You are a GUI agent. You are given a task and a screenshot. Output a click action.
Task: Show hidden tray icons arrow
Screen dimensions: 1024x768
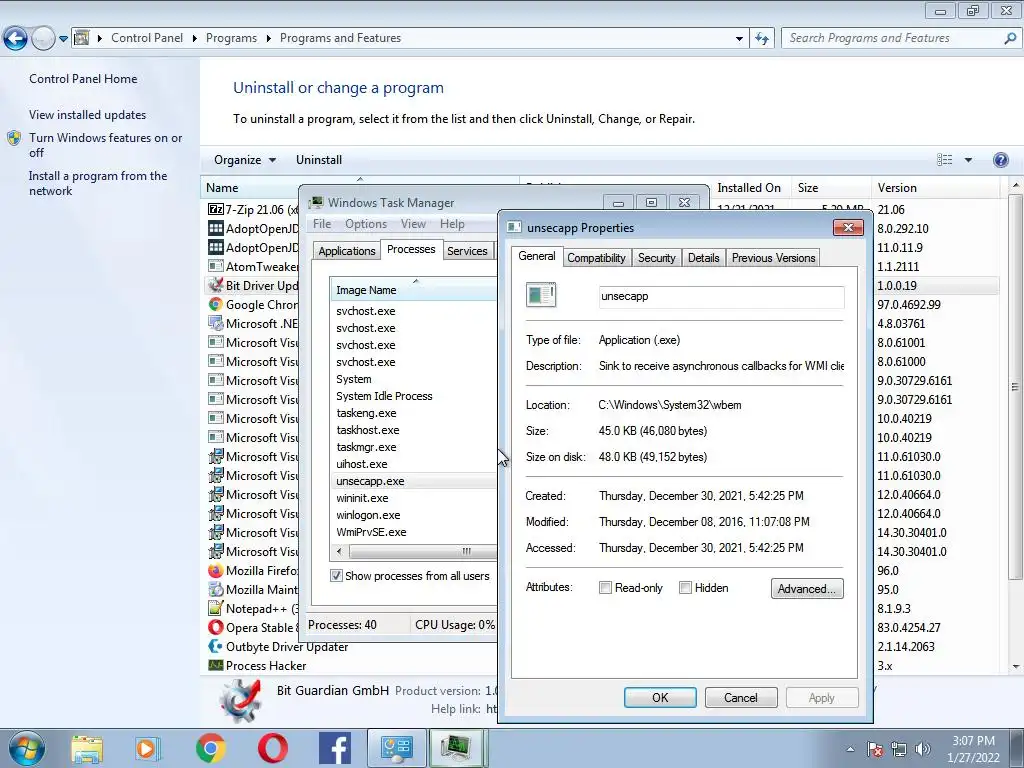(850, 749)
